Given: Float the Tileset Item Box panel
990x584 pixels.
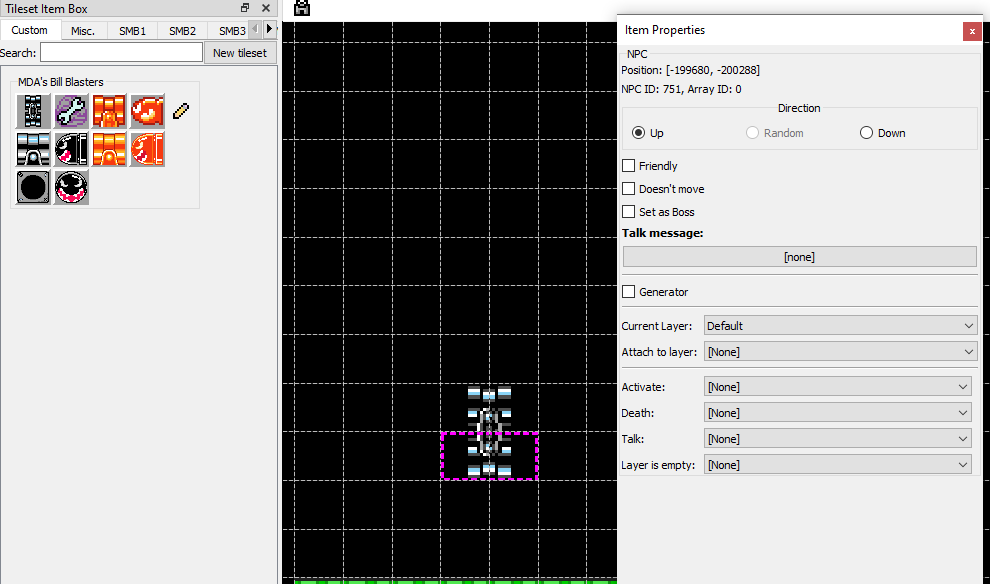Looking at the screenshot, I should (245, 8).
